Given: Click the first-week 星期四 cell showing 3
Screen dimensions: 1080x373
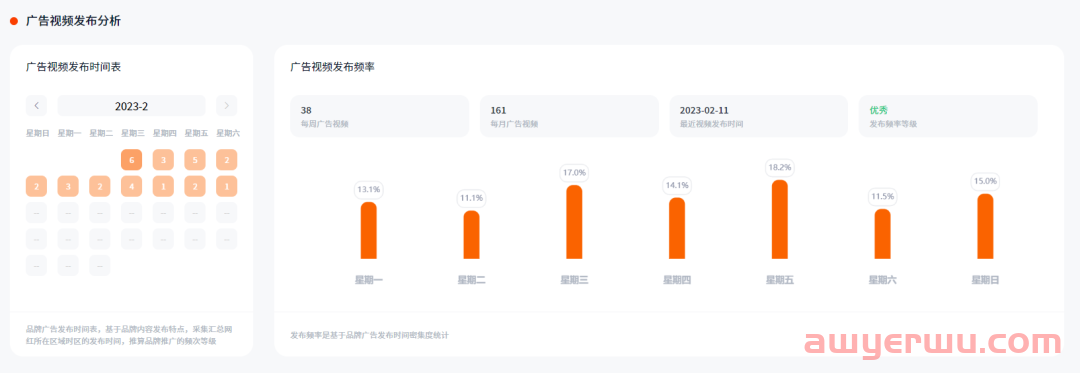Looking at the screenshot, I should [x=163, y=160].
